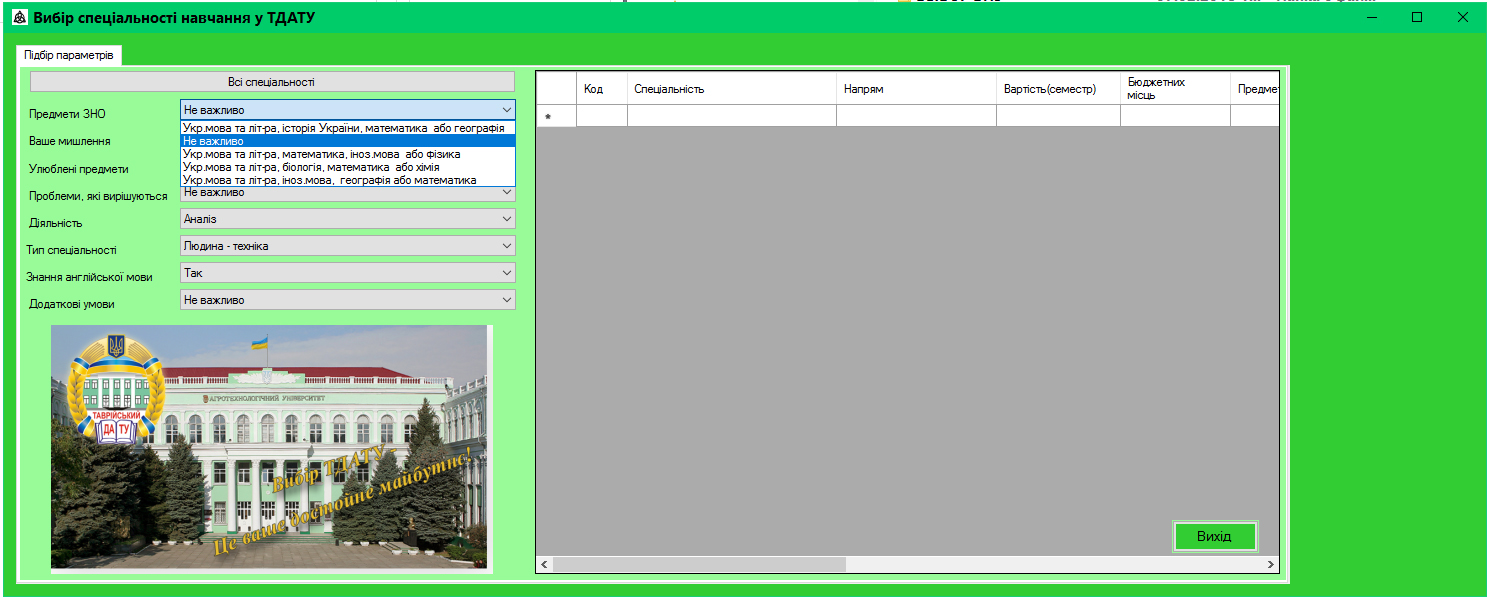The width and height of the screenshot is (1491, 597).
Task: Click the horizontal scrollbar thumb of grid
Action: point(700,565)
